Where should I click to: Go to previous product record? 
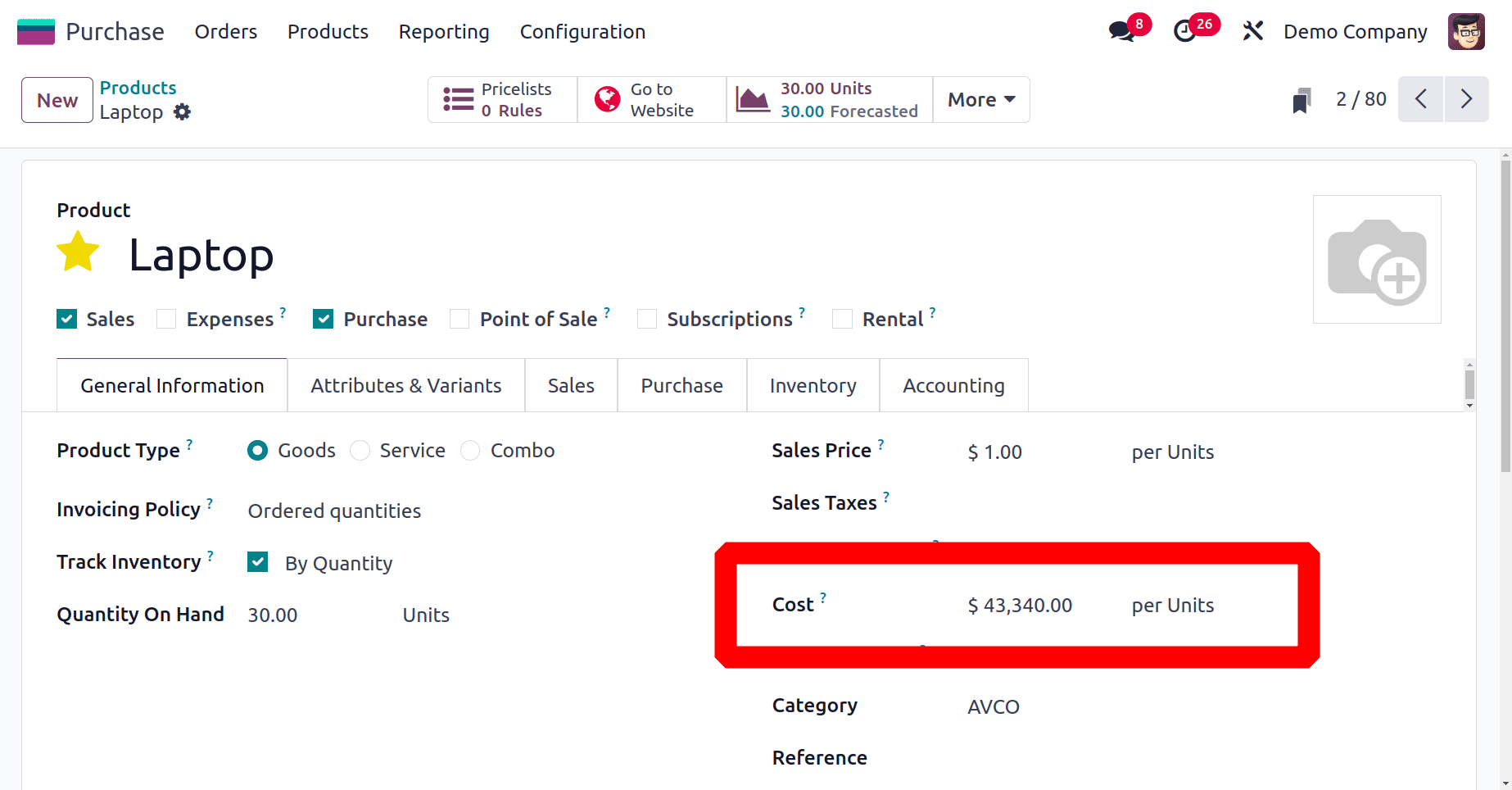(1421, 99)
